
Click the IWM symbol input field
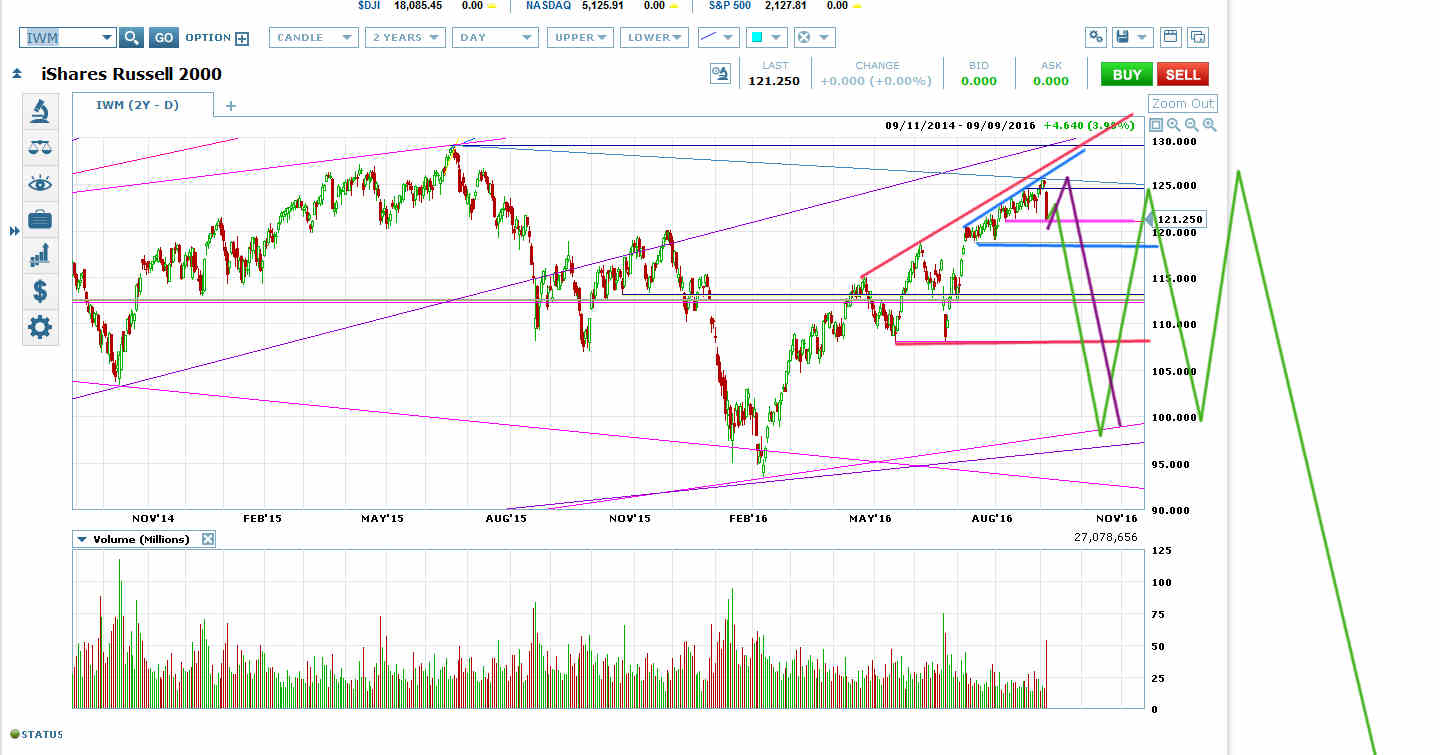click(59, 38)
